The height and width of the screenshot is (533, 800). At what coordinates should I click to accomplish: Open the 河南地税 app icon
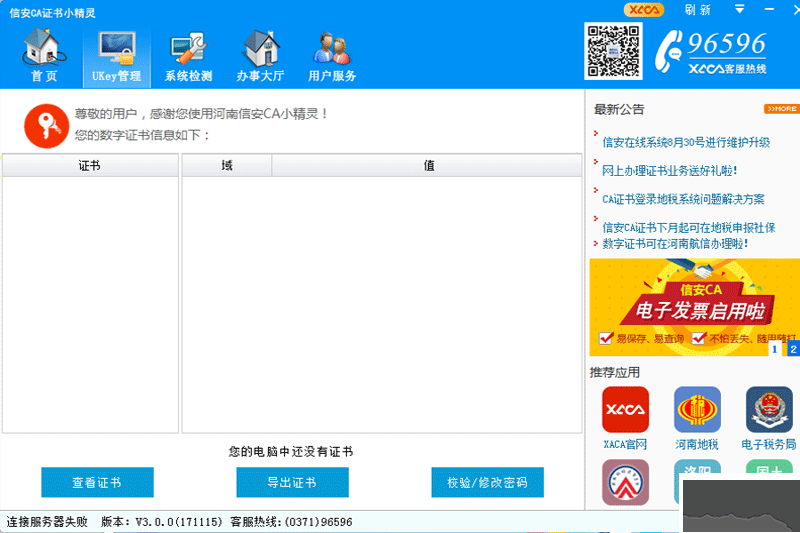(697, 410)
